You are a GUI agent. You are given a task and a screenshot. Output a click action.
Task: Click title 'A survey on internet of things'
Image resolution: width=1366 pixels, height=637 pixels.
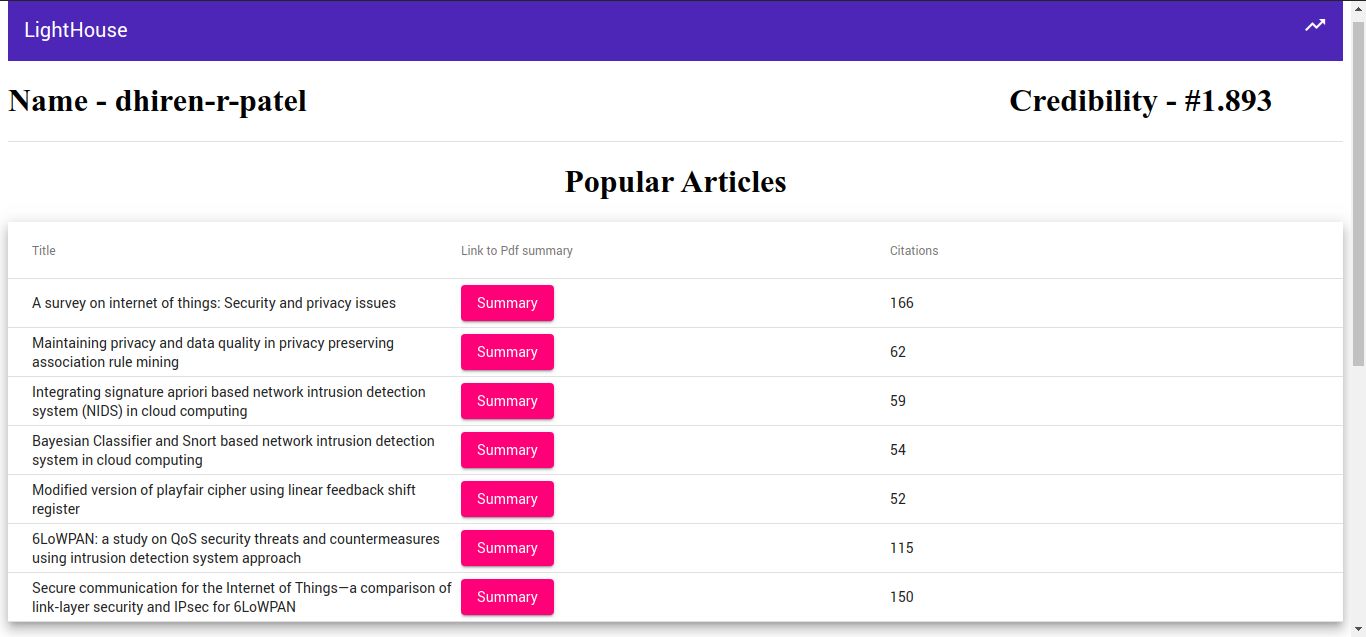214,303
